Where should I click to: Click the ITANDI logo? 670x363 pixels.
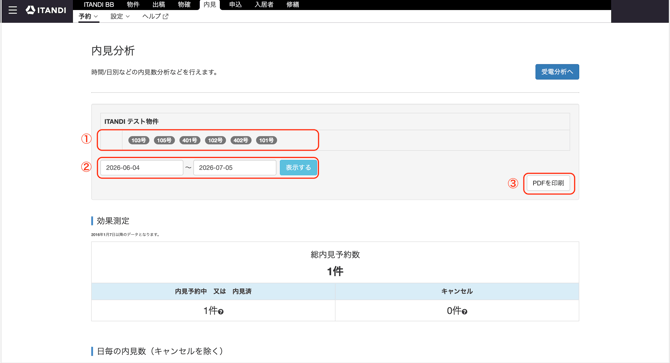[46, 10]
